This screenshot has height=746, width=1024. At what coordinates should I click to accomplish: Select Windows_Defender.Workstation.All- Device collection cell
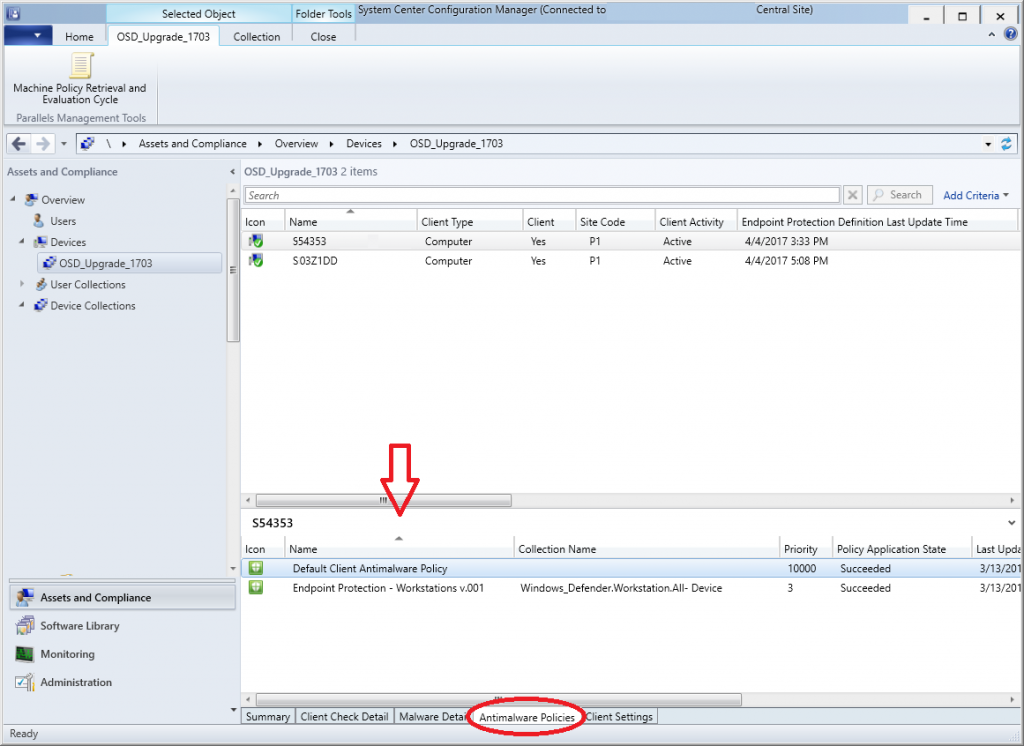point(621,588)
